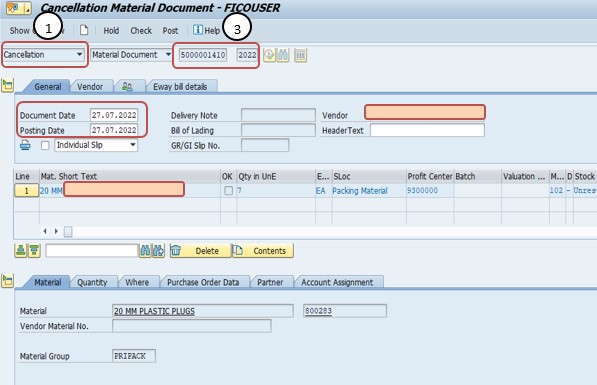Image resolution: width=597 pixels, height=385 pixels.
Task: Click the Delete item button
Action: coord(200,251)
